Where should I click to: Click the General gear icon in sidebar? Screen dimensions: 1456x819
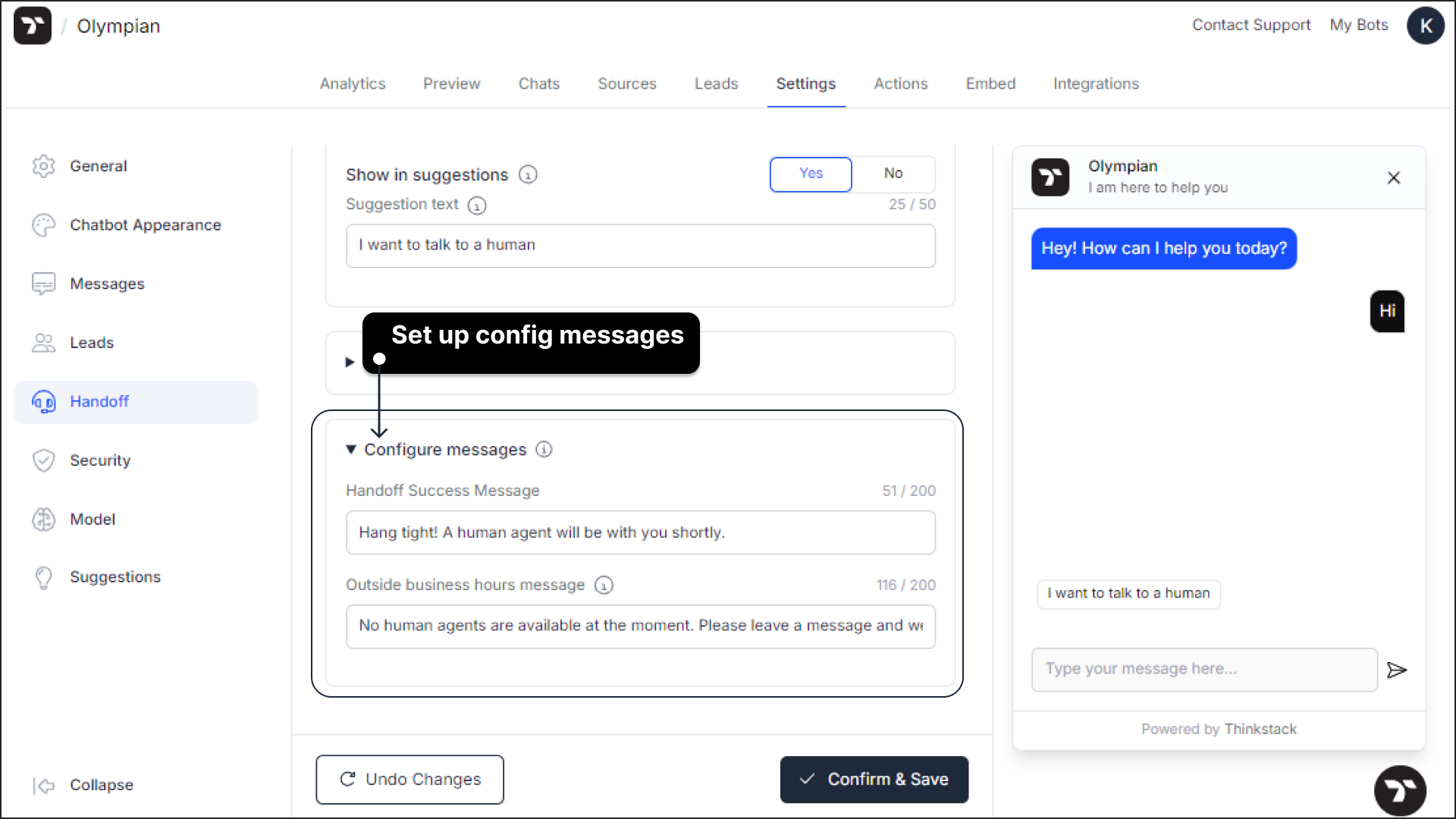coord(44,166)
